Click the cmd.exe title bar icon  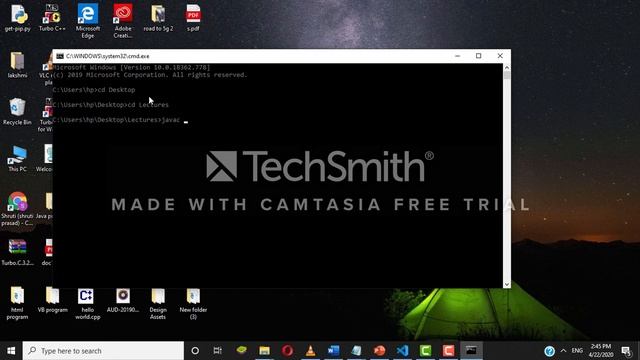tap(60, 56)
